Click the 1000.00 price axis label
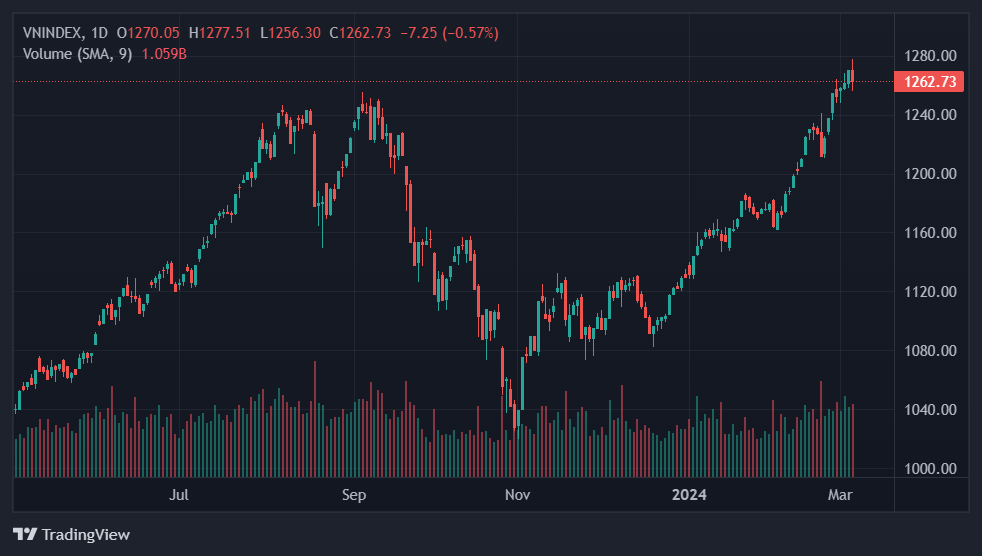 [929, 468]
